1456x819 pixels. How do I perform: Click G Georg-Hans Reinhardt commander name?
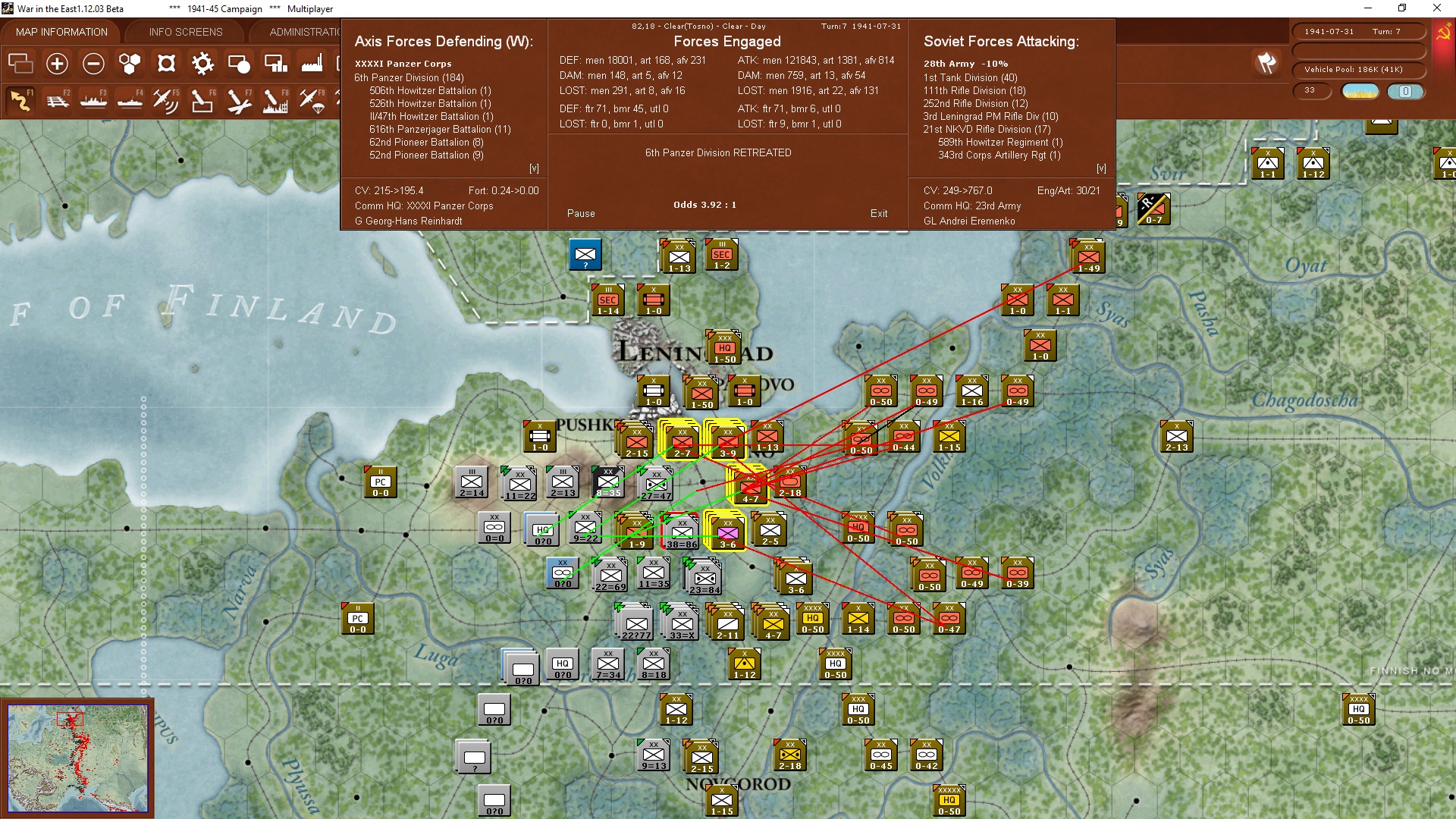click(408, 221)
